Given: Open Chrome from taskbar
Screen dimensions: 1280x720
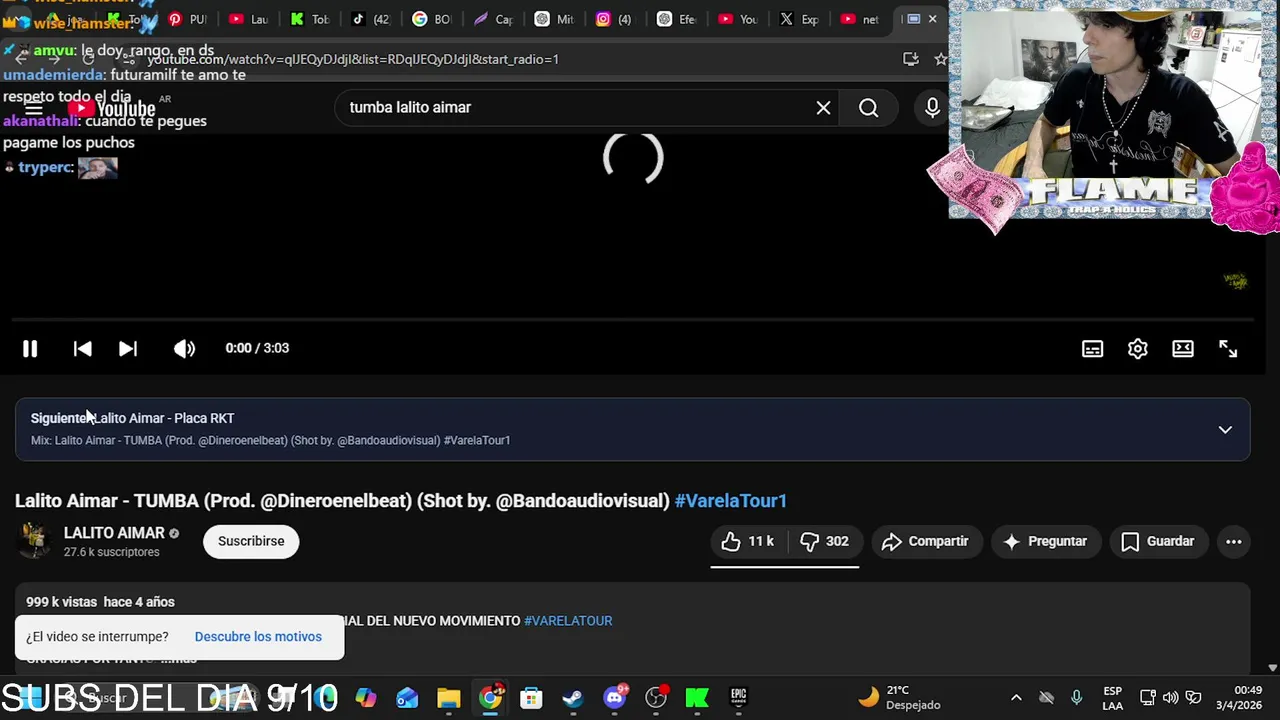Looking at the screenshot, I should [490, 698].
